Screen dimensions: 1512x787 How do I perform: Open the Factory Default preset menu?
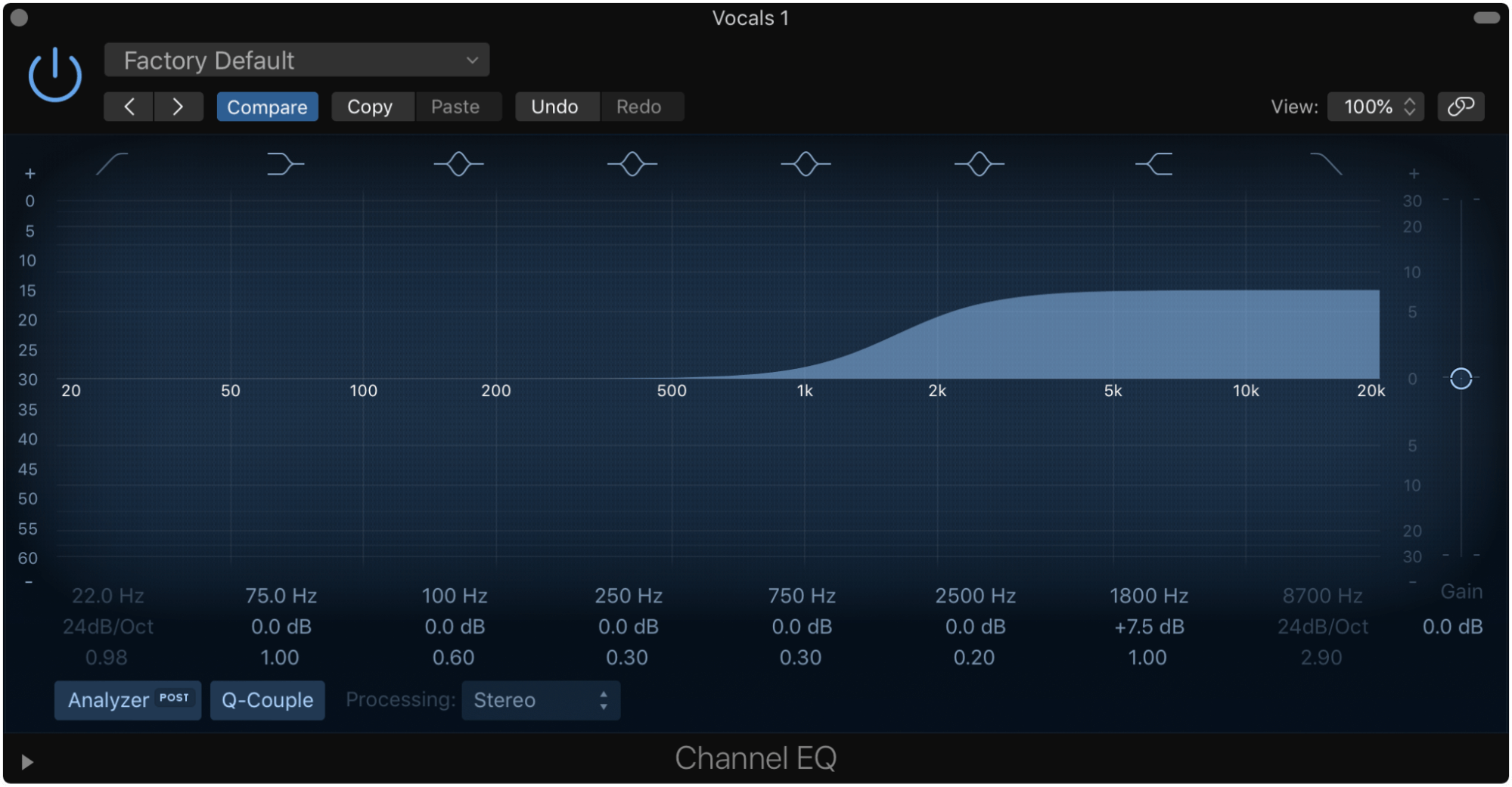point(296,60)
